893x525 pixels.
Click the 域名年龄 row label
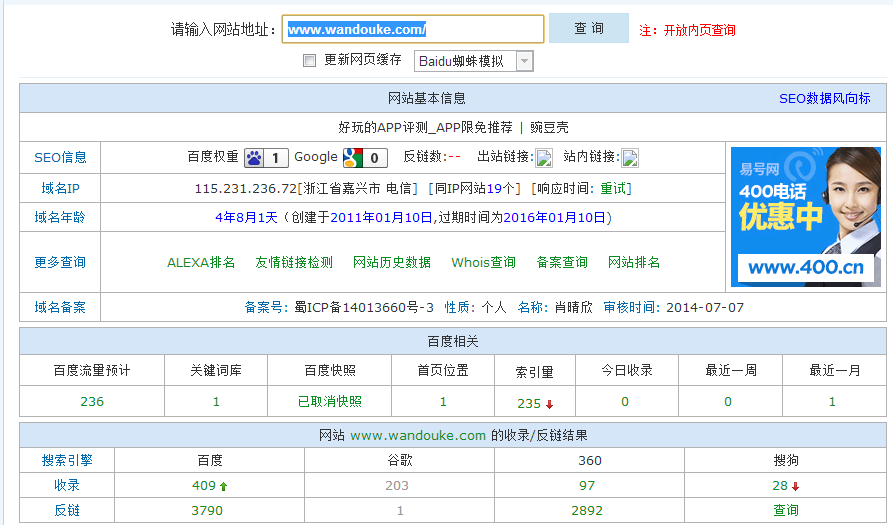60,218
